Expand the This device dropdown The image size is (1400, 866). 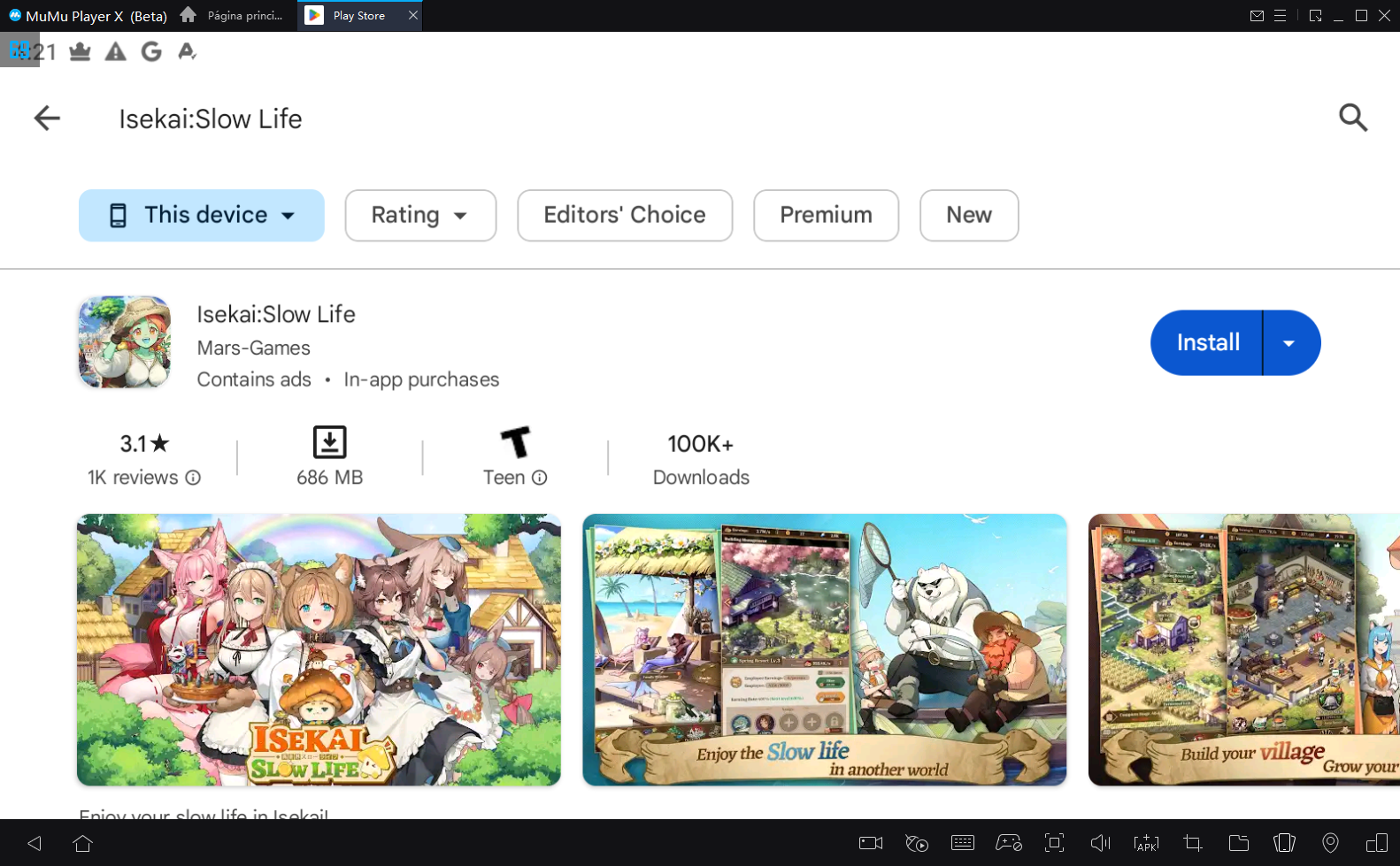(202, 215)
